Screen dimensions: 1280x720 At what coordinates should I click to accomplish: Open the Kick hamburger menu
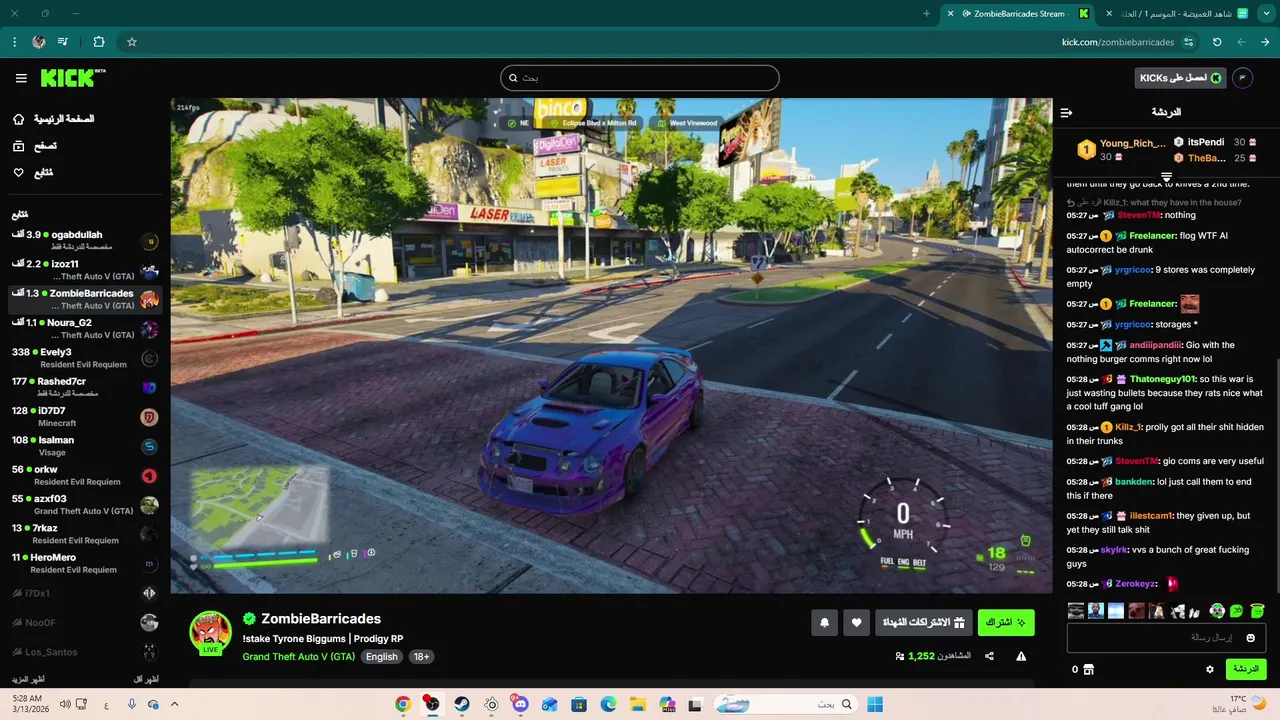(x=21, y=78)
